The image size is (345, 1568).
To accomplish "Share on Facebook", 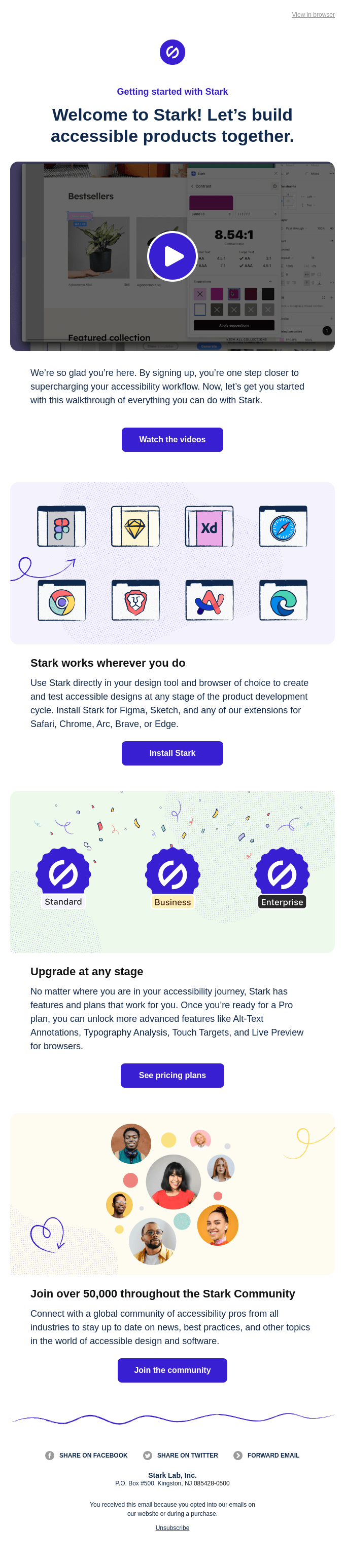I will 87,1455.
